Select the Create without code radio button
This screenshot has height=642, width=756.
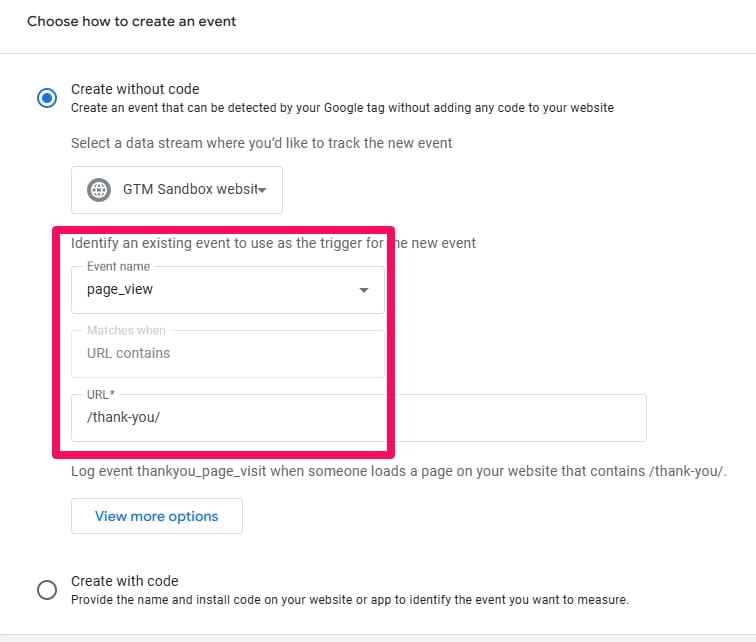tap(47, 98)
